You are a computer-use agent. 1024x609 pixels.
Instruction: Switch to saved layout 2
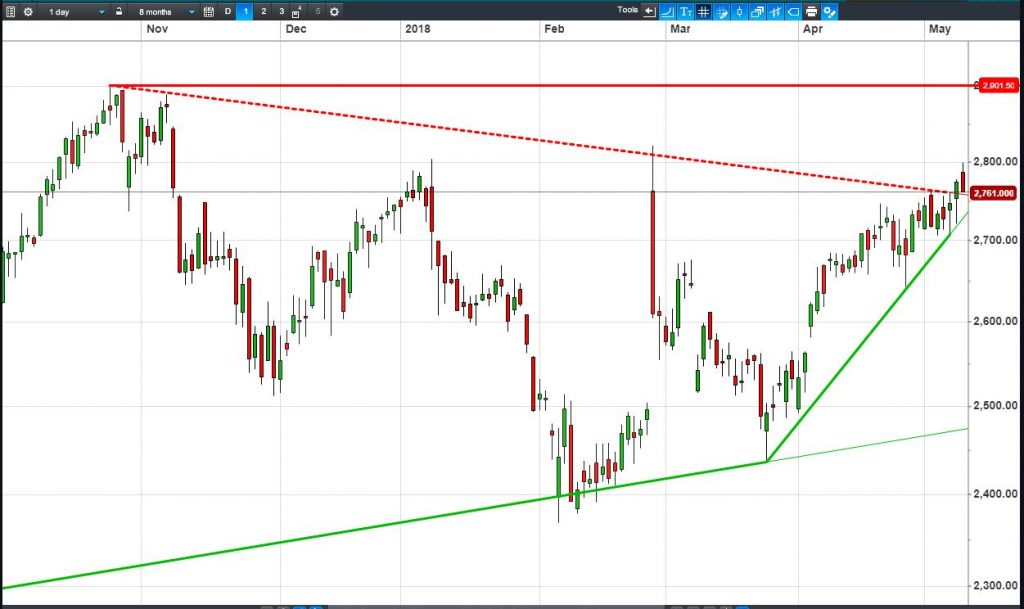(x=263, y=11)
